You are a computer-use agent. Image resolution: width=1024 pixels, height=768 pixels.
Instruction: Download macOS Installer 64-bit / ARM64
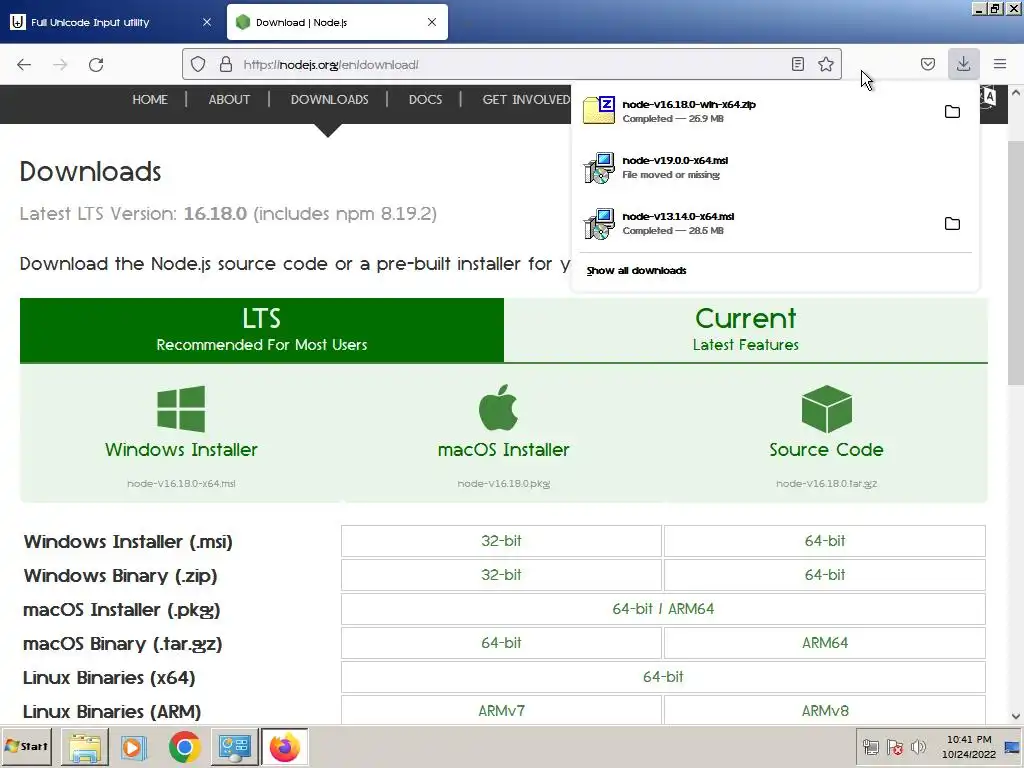point(663,609)
